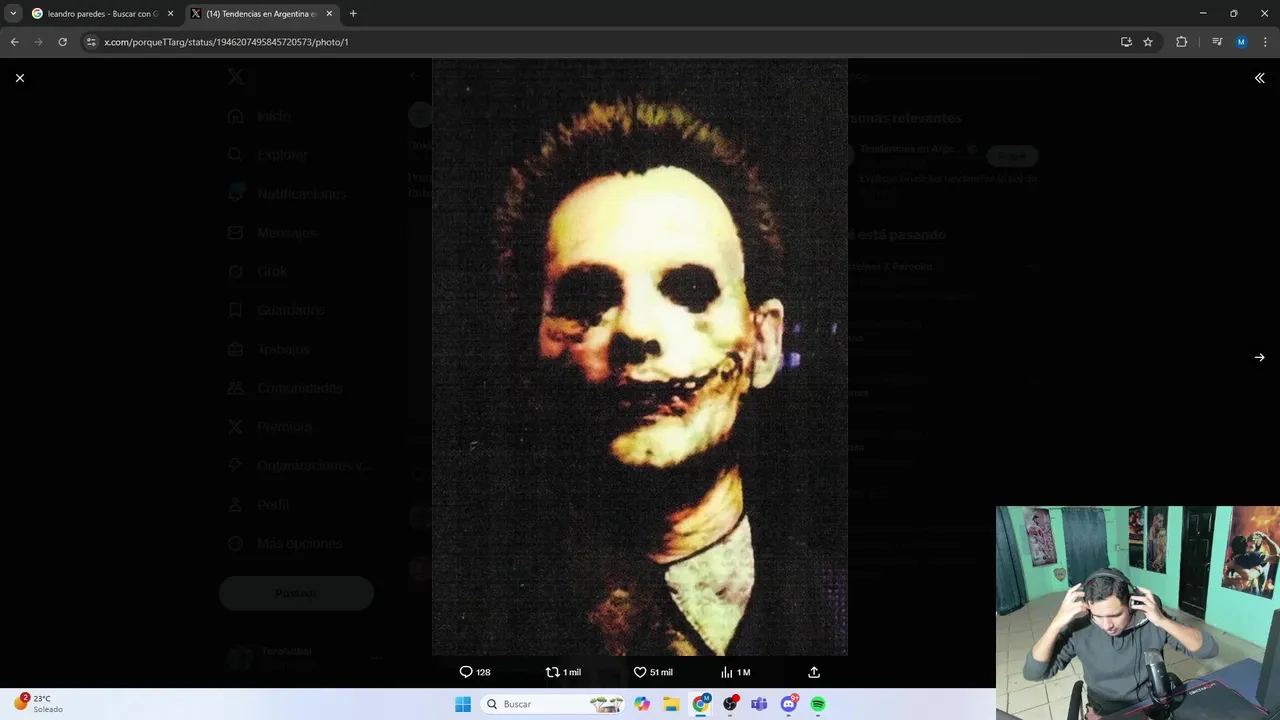Open Microsoft Teams from the taskbar

[759, 704]
